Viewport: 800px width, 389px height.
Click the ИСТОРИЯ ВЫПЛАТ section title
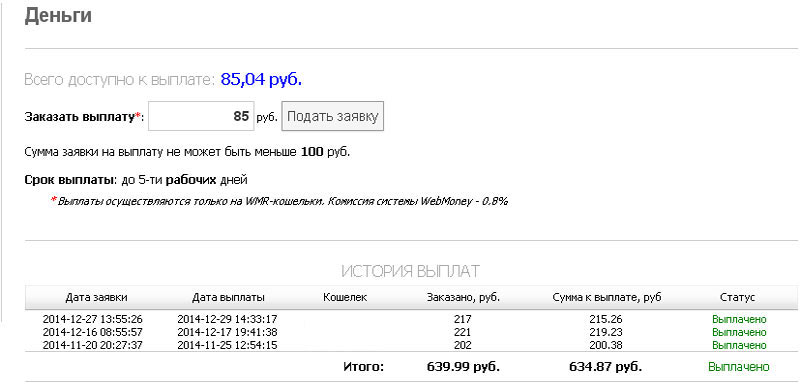pyautogui.click(x=410, y=271)
